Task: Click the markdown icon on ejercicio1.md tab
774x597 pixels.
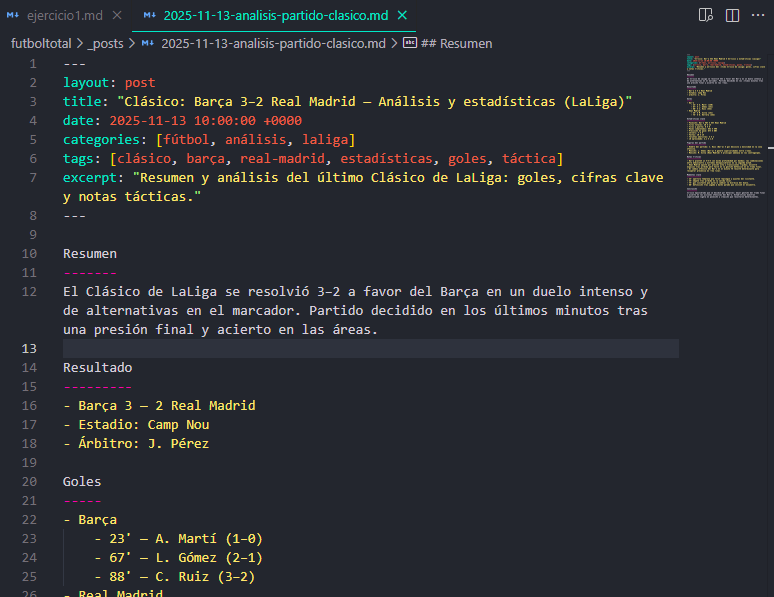Action: pyautogui.click(x=14, y=15)
